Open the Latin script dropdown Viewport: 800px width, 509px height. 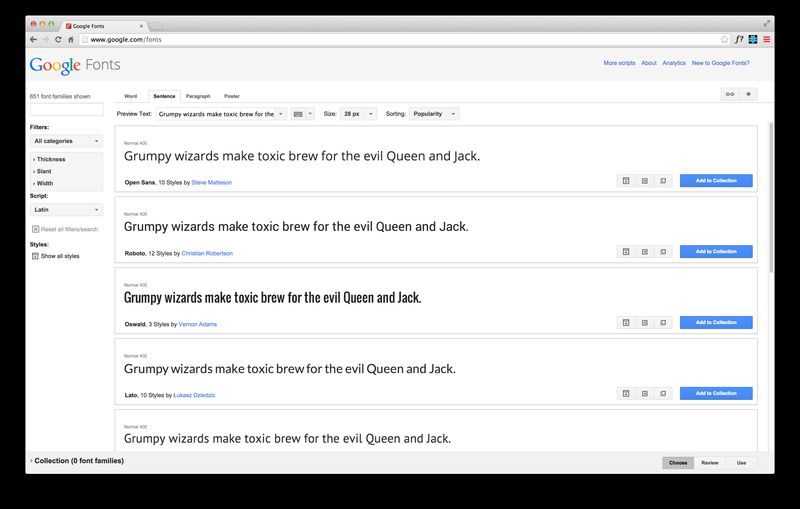(x=66, y=210)
